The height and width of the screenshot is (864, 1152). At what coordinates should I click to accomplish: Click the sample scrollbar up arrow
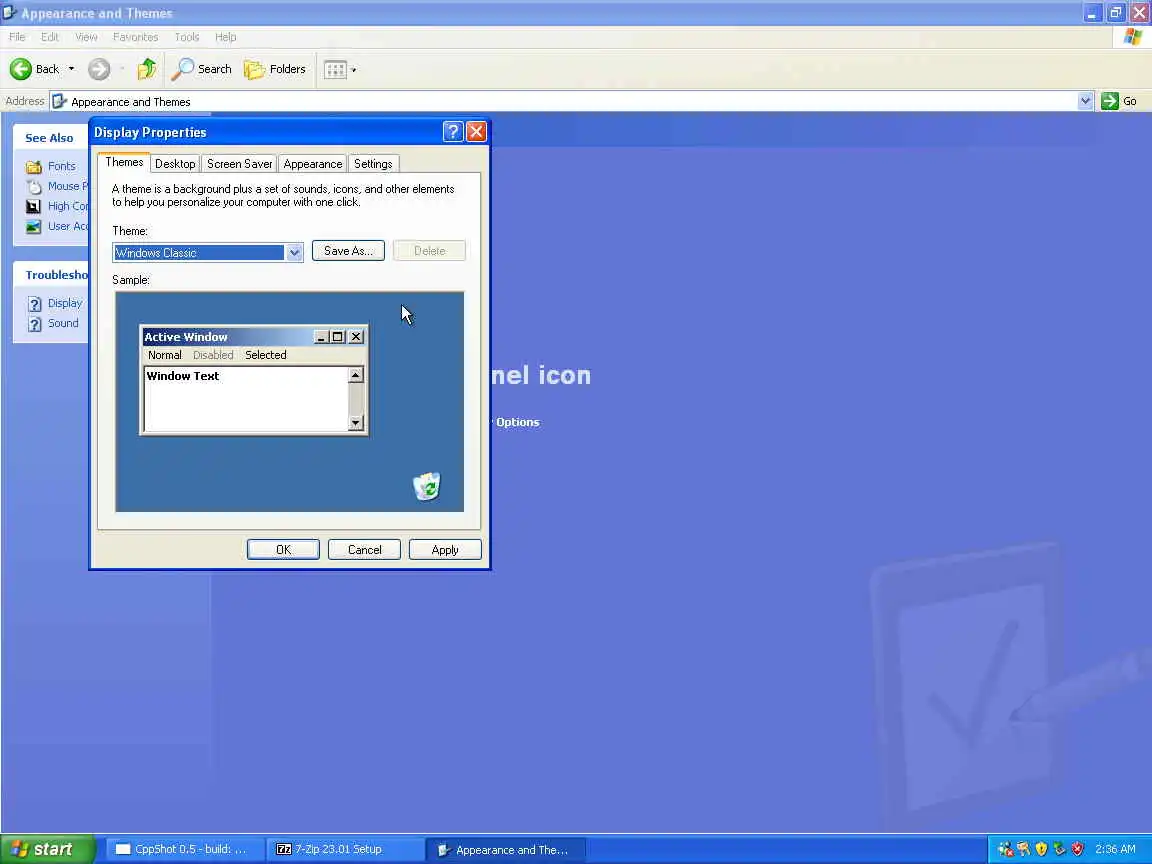pyautogui.click(x=356, y=375)
